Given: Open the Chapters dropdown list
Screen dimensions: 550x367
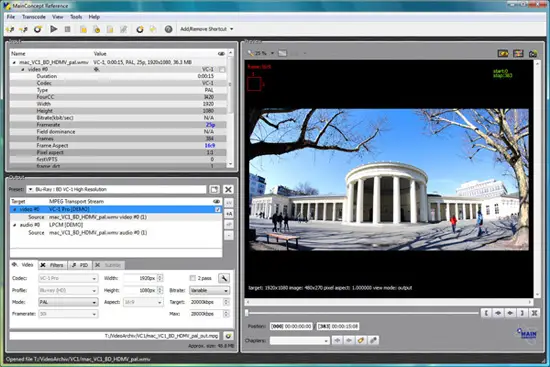Looking at the screenshot, I should tap(300, 341).
